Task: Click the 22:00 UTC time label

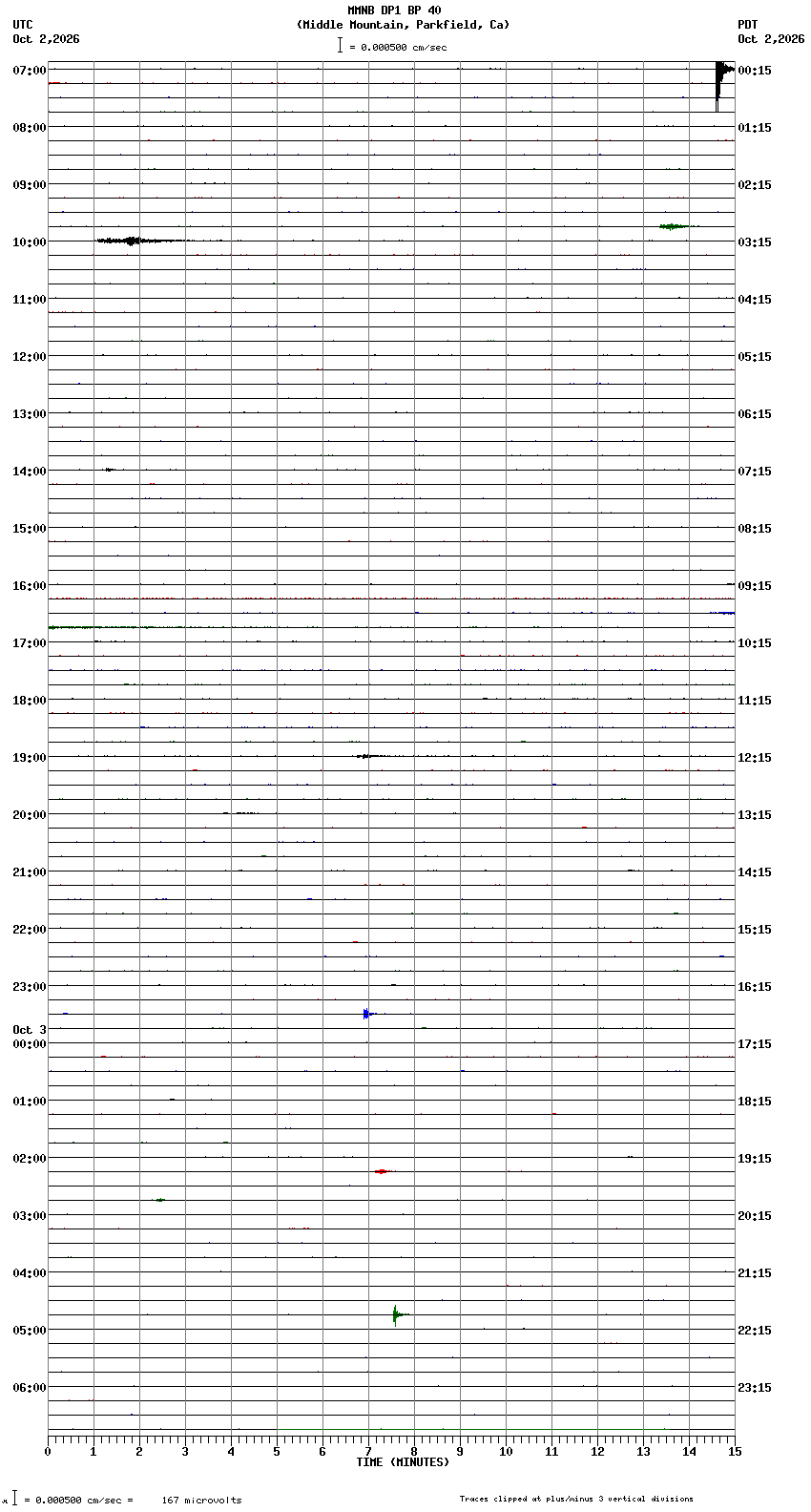Action: [x=30, y=930]
